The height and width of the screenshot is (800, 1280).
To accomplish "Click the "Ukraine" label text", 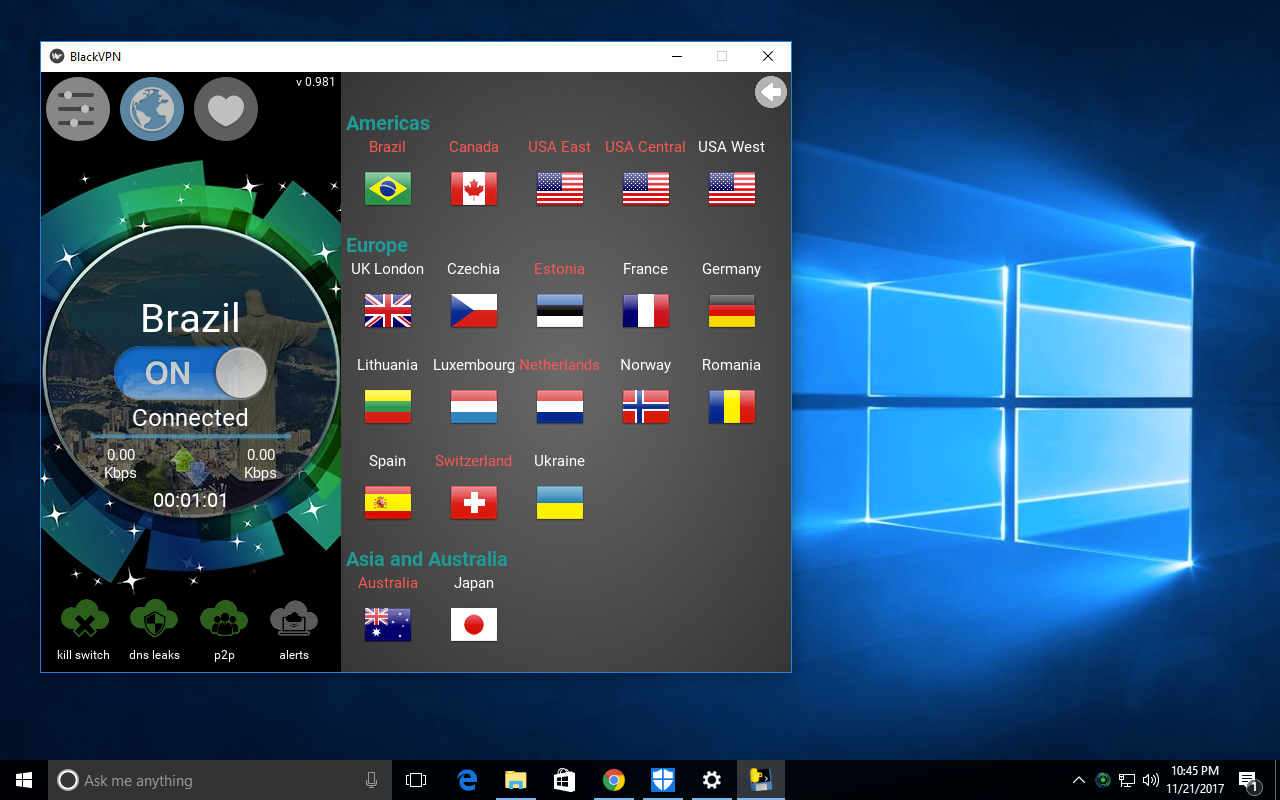I will coord(559,461).
